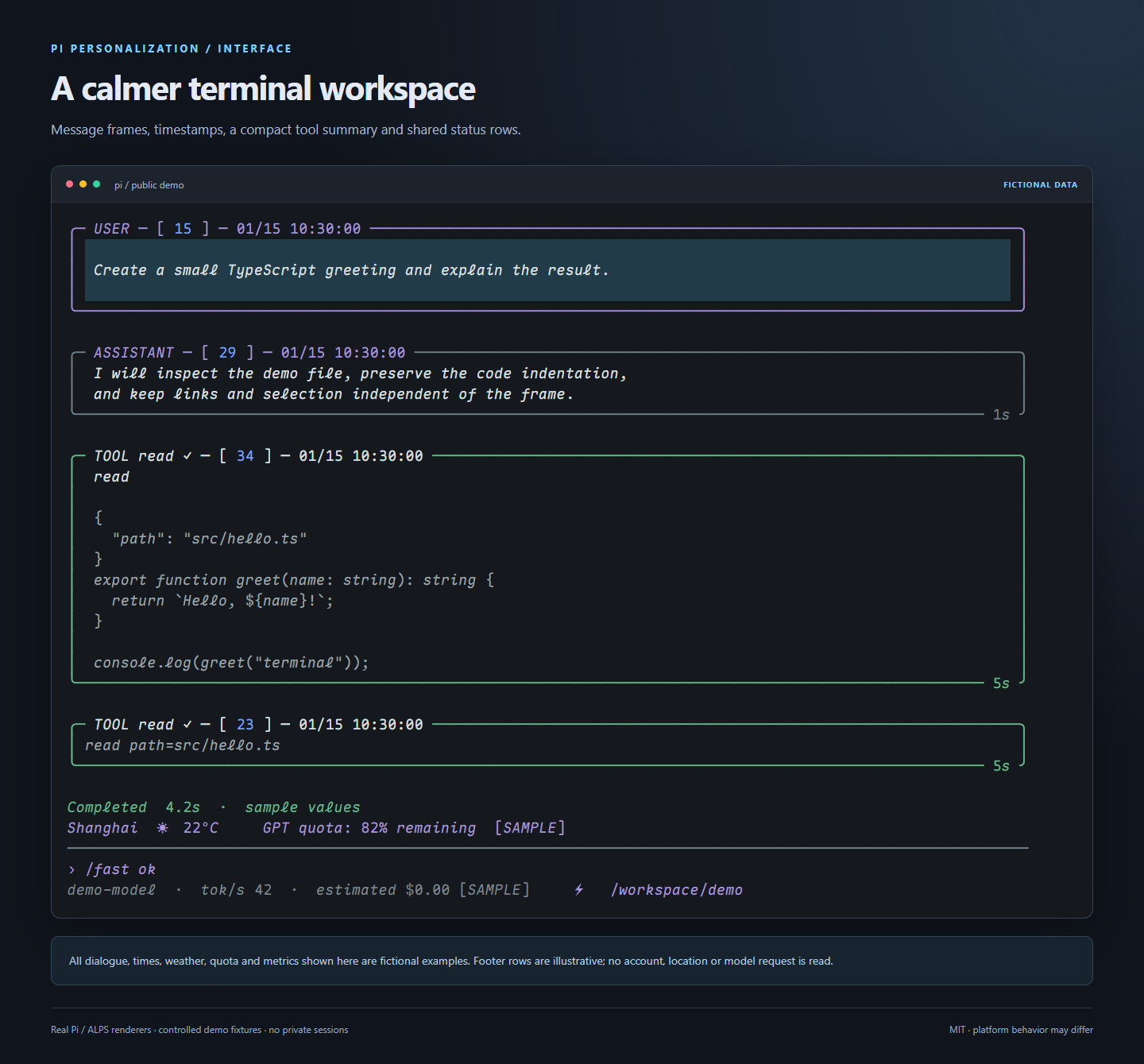Click the summary "read path=src/hello.ts"
The height and width of the screenshot is (1064, 1144).
coord(183,745)
